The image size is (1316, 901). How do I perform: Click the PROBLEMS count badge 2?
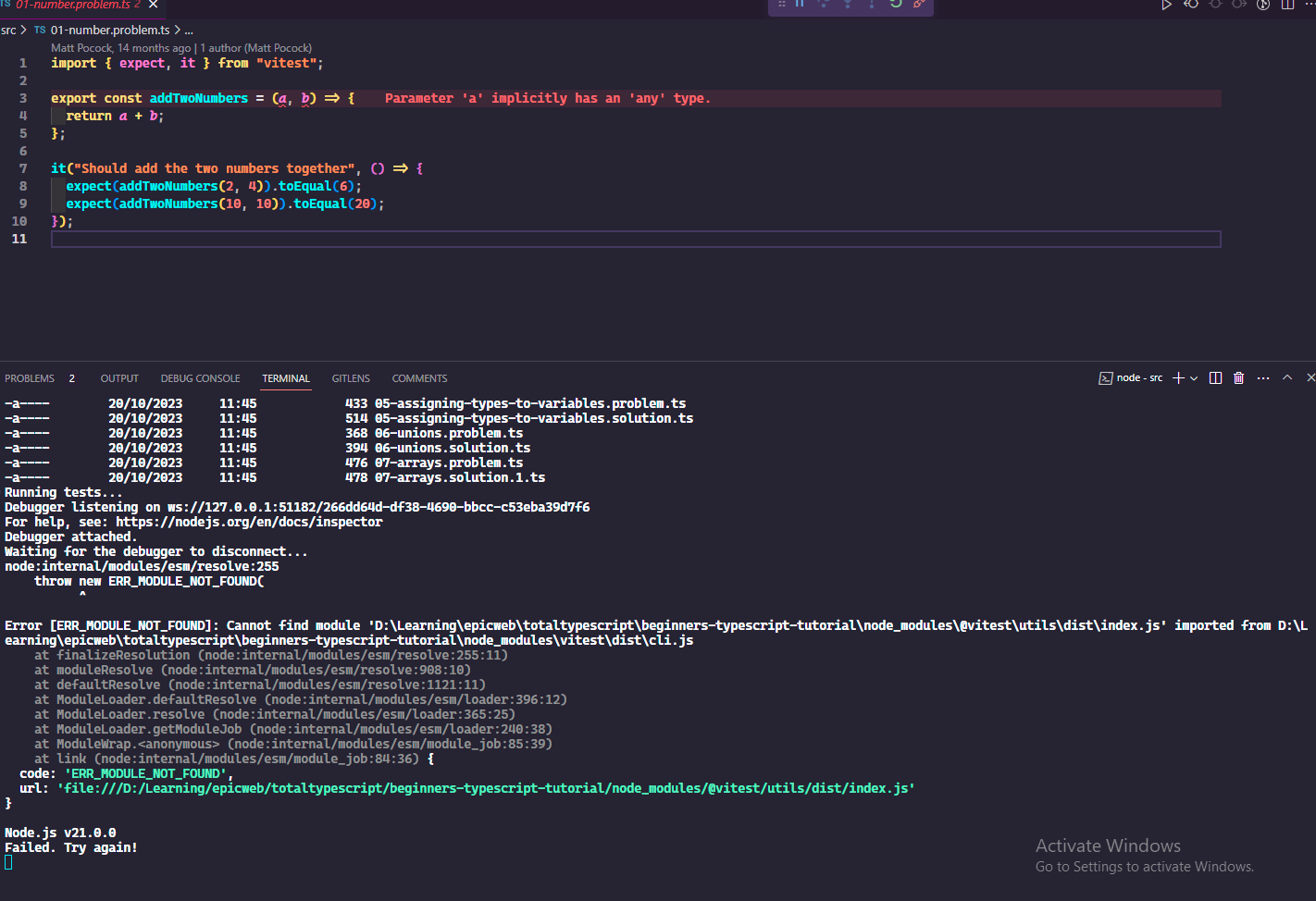click(x=72, y=378)
